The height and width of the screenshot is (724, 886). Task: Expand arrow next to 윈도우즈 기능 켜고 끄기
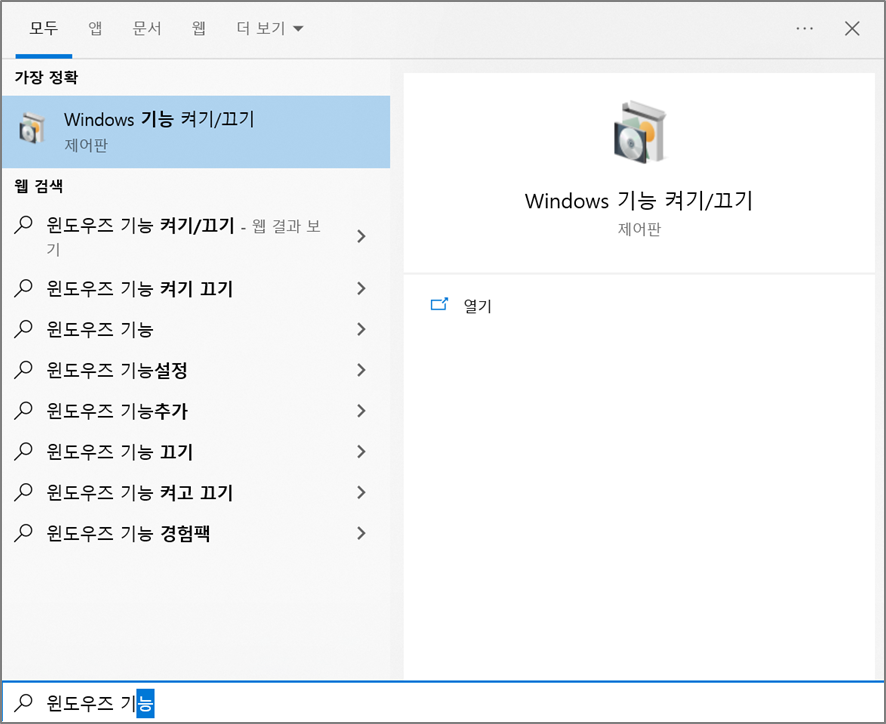point(362,492)
